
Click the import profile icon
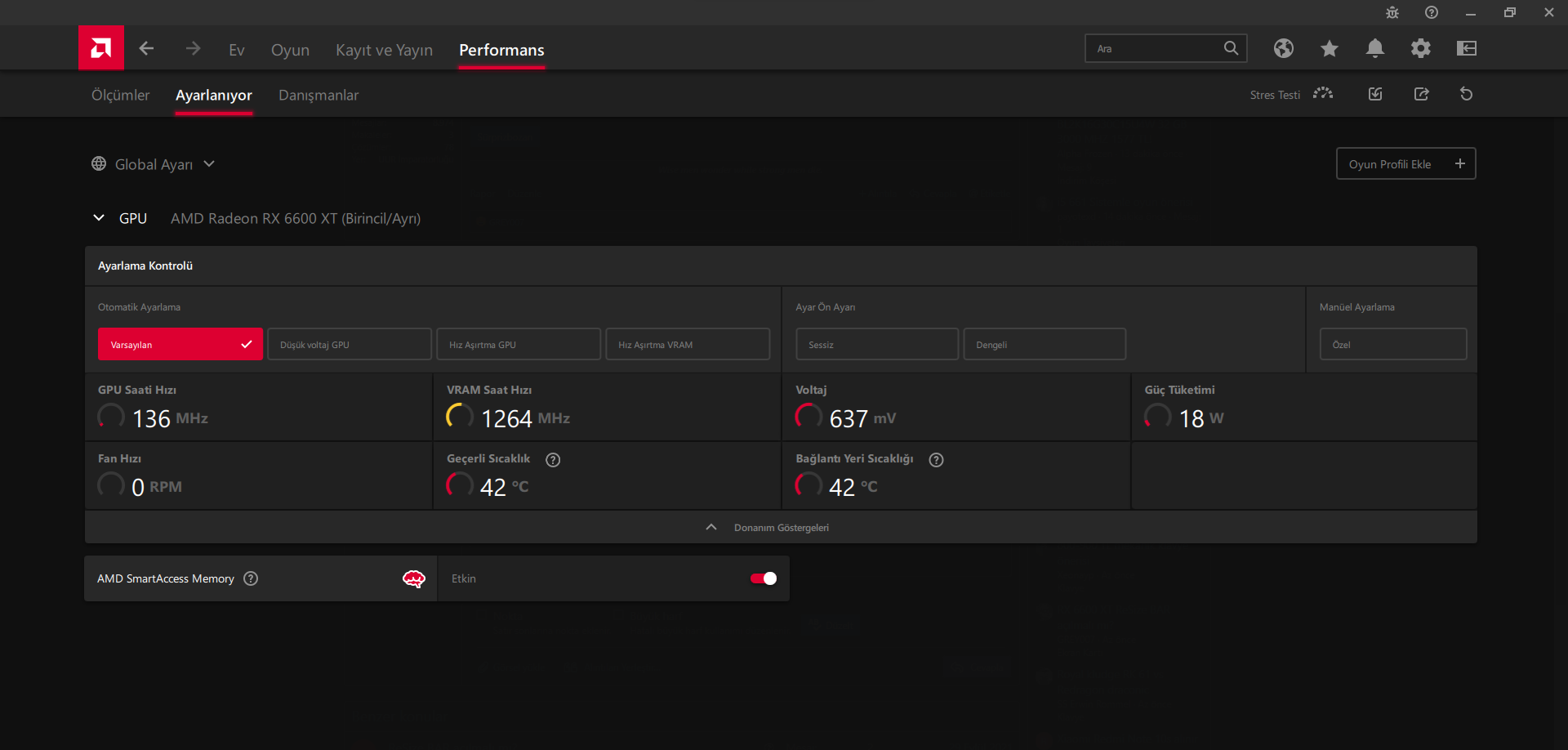pos(1375,94)
